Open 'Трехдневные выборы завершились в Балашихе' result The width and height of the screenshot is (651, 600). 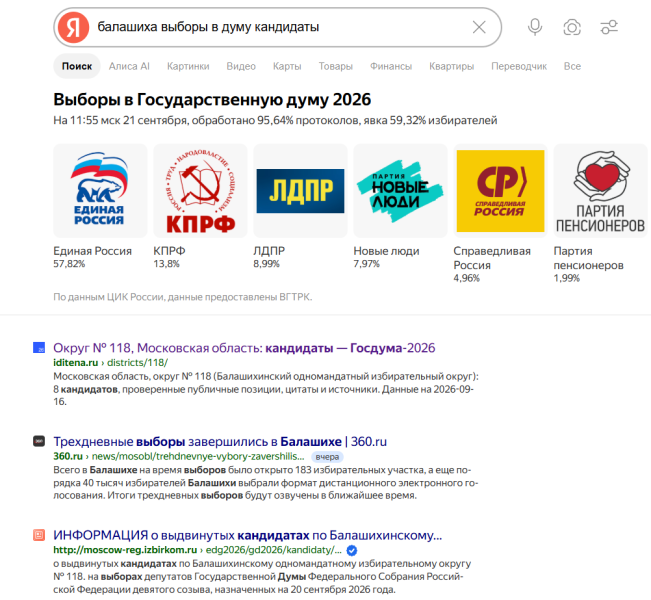(x=220, y=441)
